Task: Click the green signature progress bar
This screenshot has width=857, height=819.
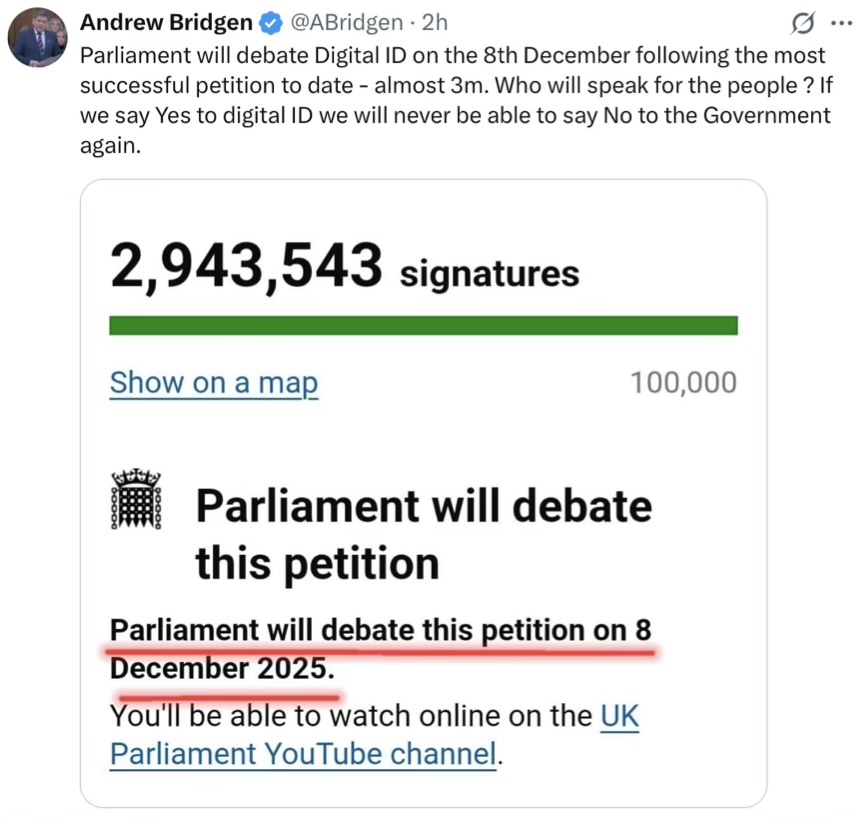Action: pos(423,325)
